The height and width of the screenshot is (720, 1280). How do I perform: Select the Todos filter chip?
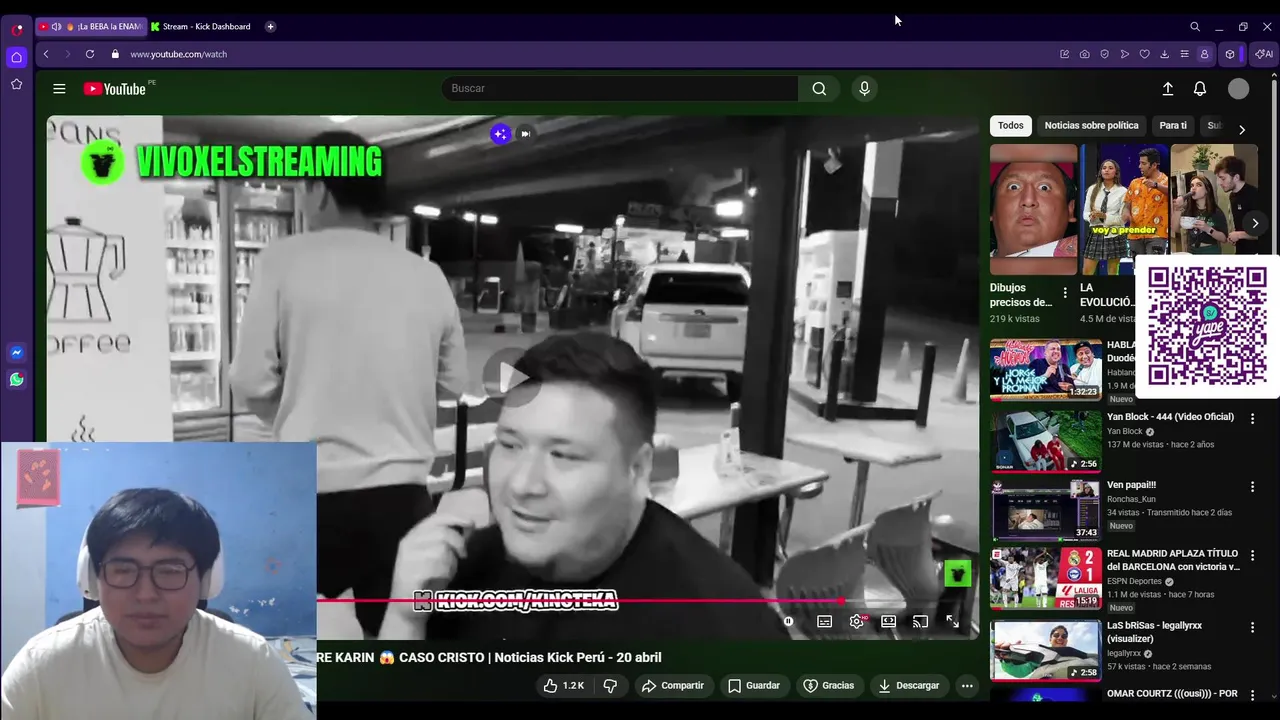1011,126
